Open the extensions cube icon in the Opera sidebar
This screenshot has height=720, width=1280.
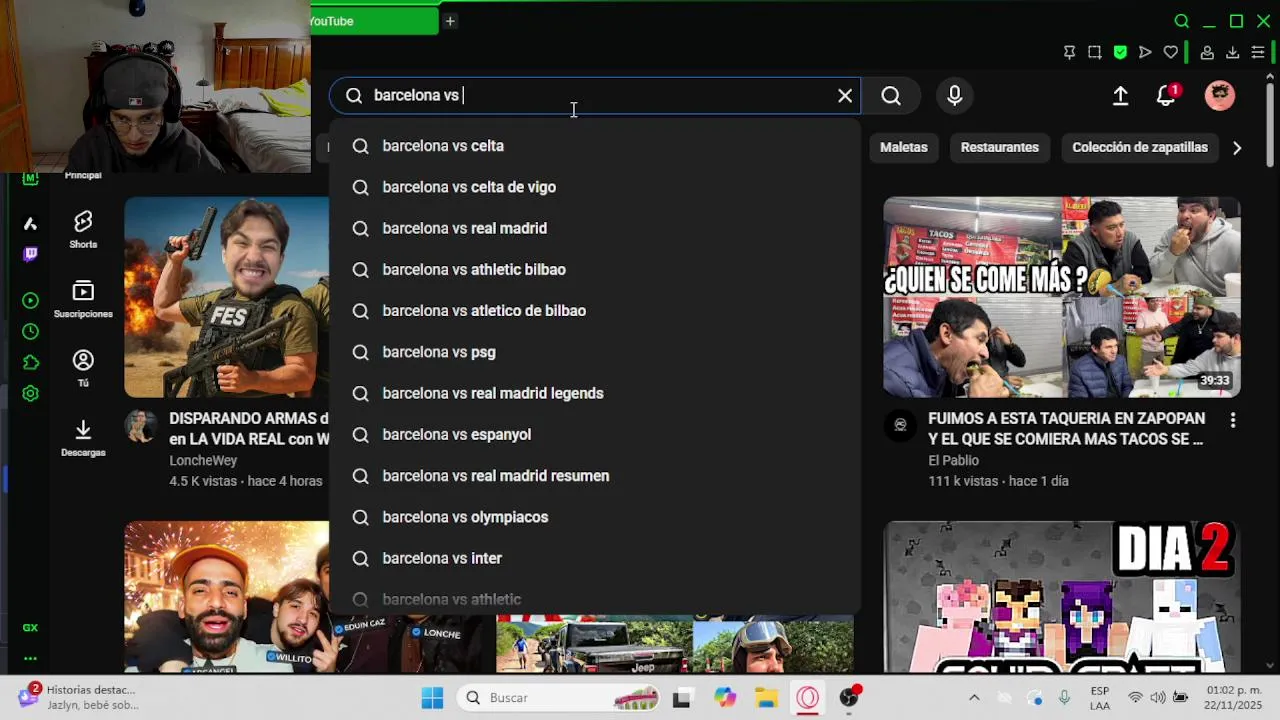click(30, 362)
